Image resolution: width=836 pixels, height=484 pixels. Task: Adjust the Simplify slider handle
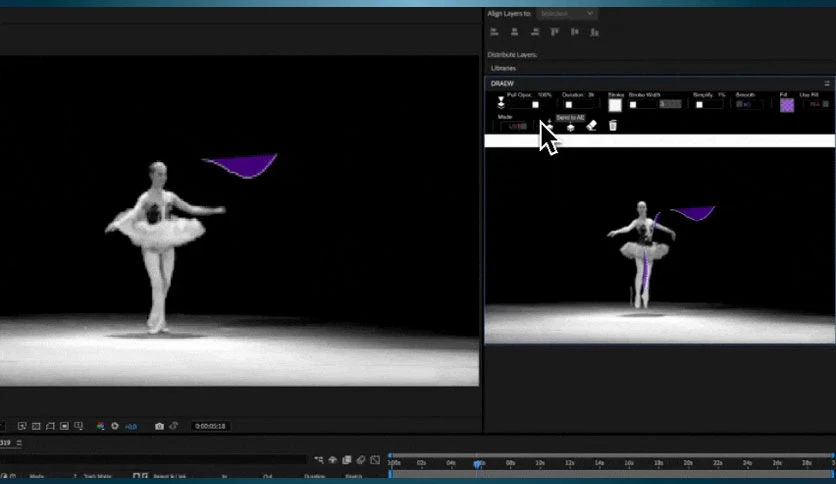[699, 105]
